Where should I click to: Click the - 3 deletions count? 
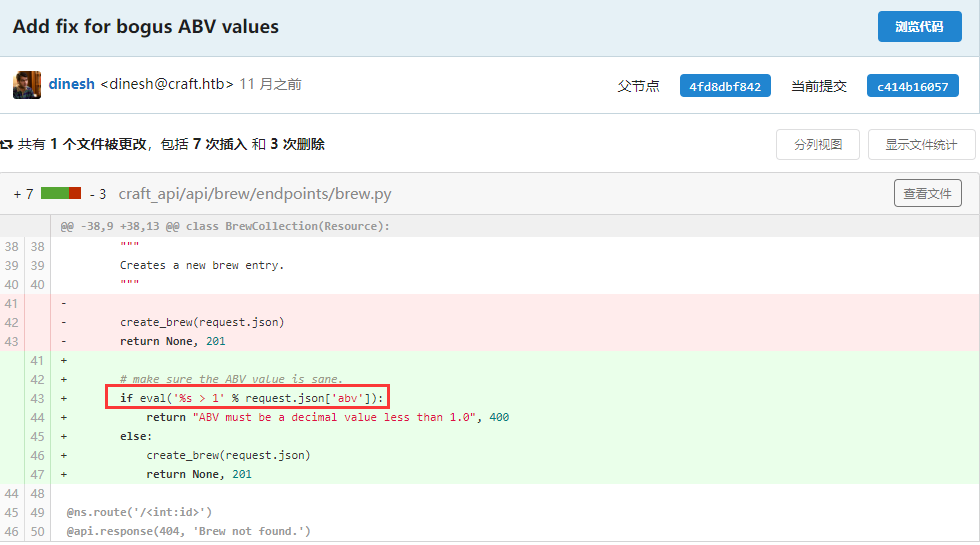pos(98,194)
